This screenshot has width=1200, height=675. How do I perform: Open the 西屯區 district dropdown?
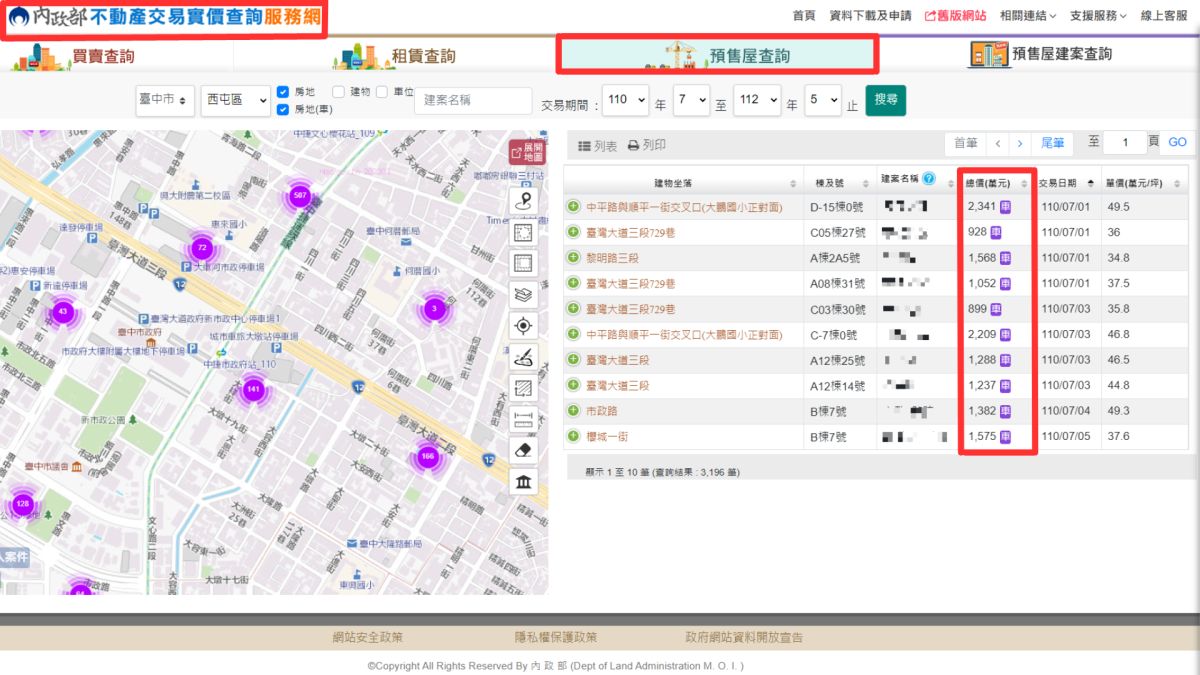[x=234, y=99]
